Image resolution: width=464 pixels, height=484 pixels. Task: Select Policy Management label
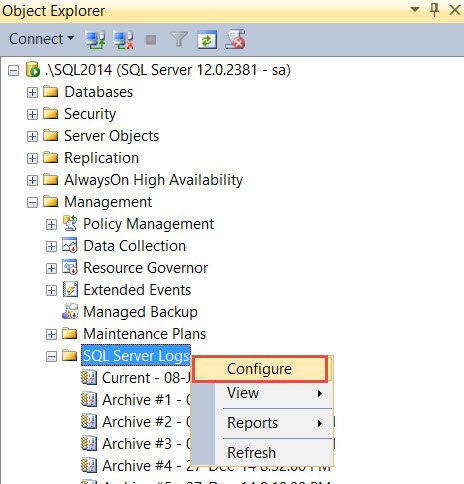coord(148,224)
